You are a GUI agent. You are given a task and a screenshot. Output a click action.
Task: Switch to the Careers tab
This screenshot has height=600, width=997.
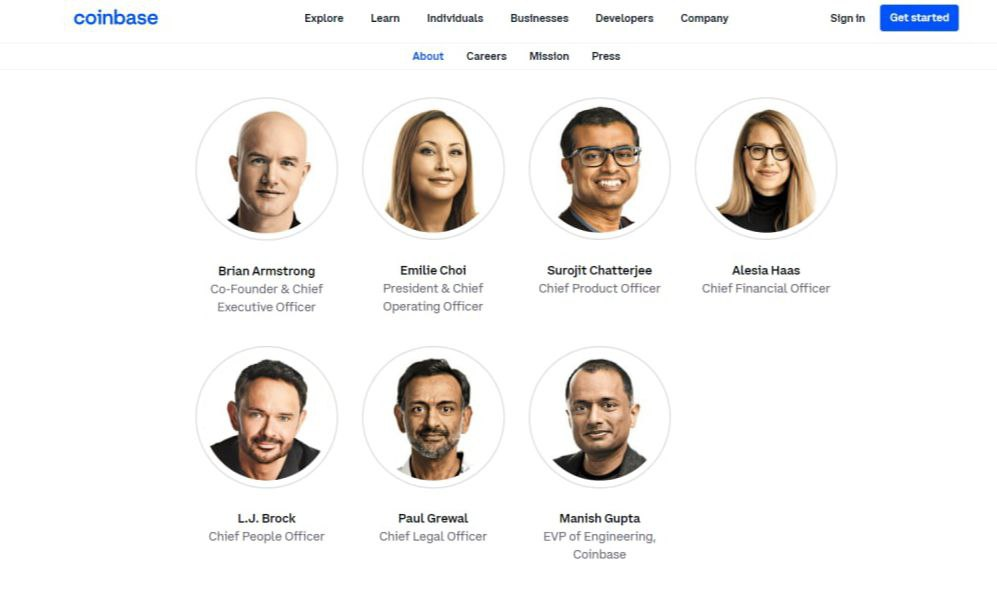(x=486, y=56)
